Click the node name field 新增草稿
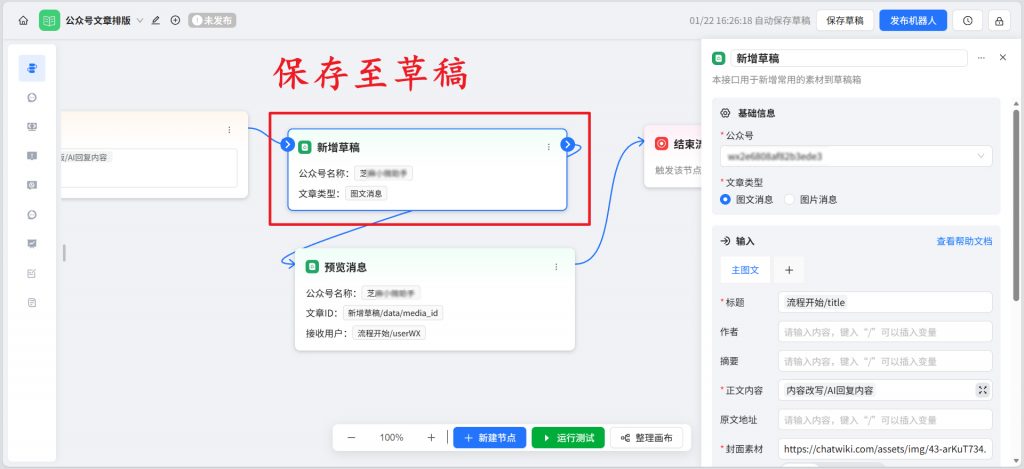Image resolution: width=1024 pixels, height=469 pixels. click(x=849, y=58)
